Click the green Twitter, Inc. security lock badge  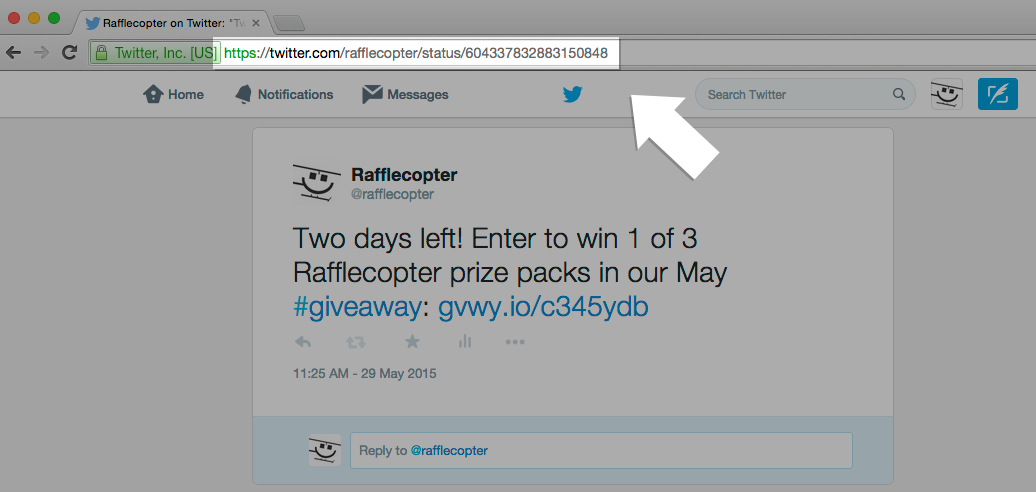155,53
